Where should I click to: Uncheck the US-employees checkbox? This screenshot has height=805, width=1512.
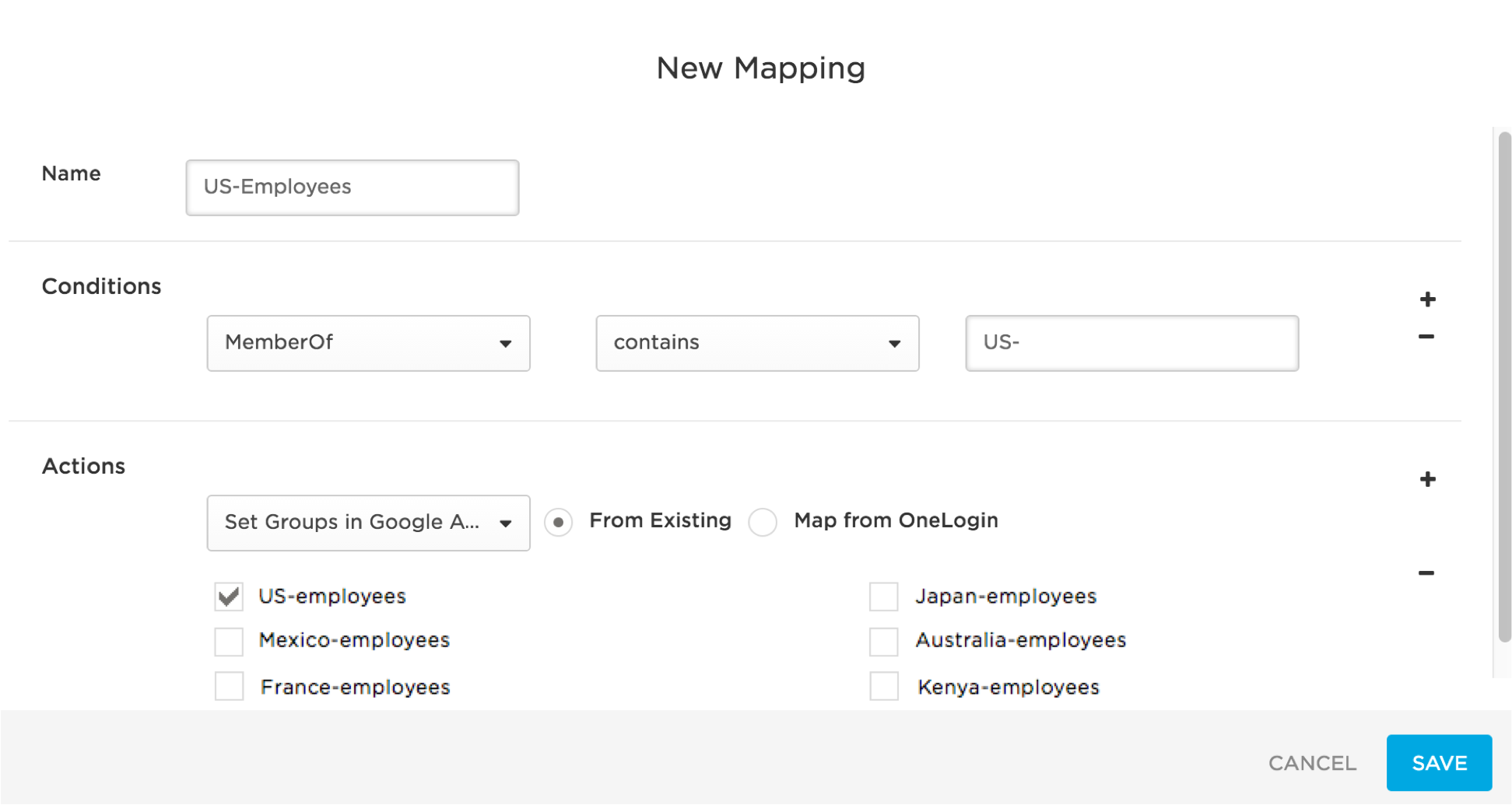(x=229, y=597)
